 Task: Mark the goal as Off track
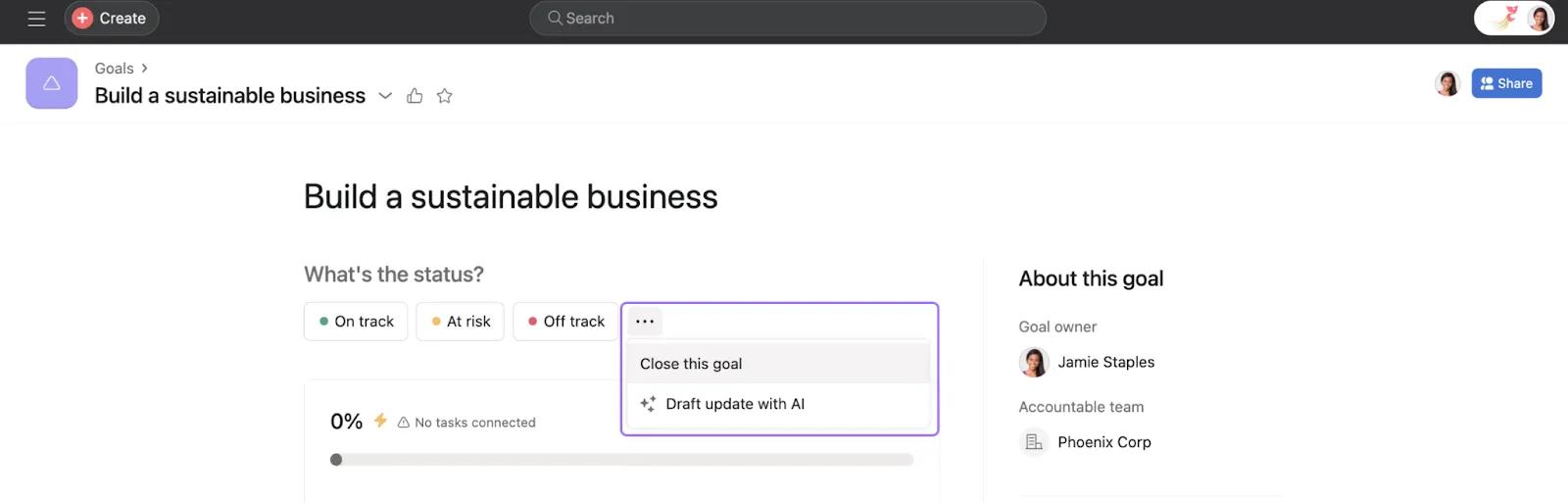click(565, 322)
